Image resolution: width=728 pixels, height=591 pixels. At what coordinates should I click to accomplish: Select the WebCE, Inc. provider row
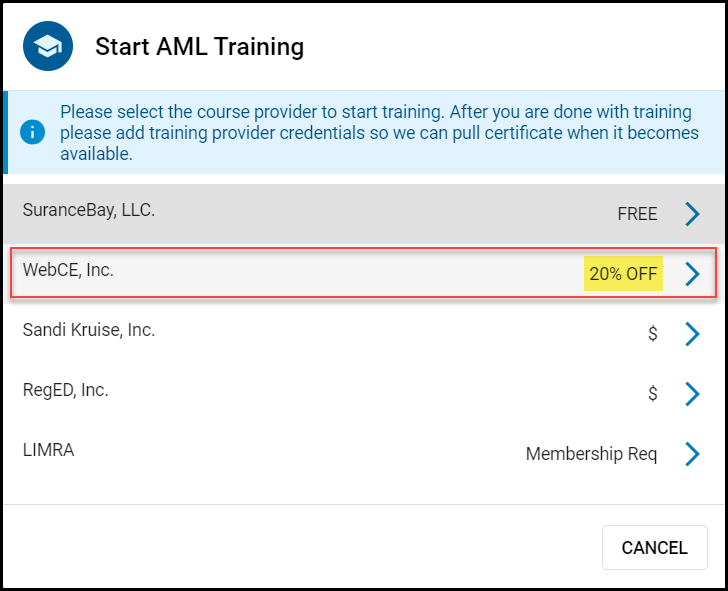coord(364,273)
